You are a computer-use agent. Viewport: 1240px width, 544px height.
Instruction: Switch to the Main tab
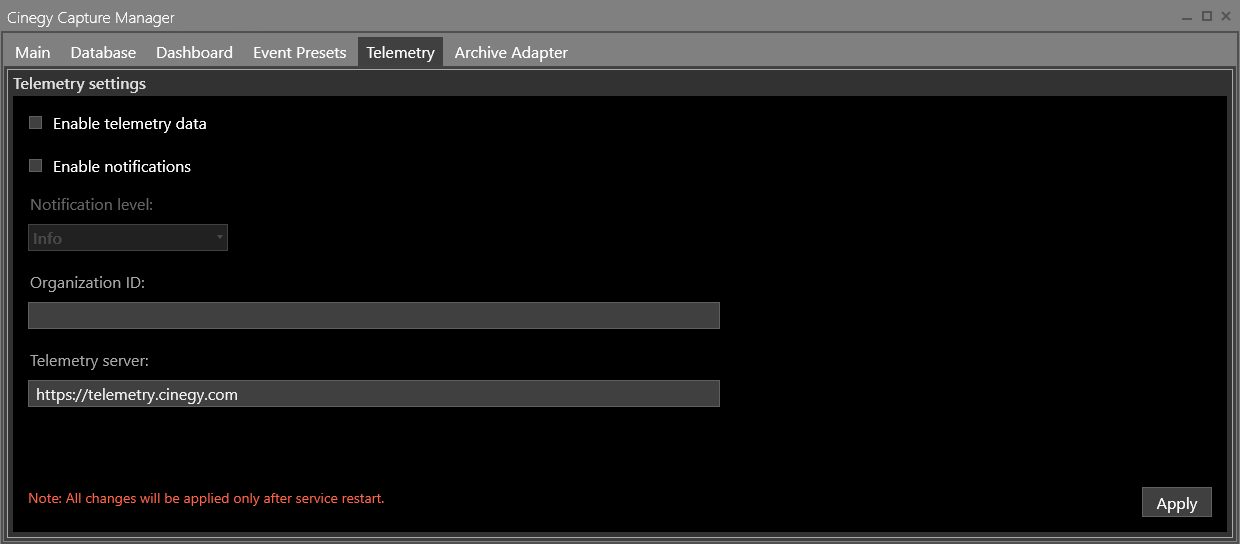[33, 53]
